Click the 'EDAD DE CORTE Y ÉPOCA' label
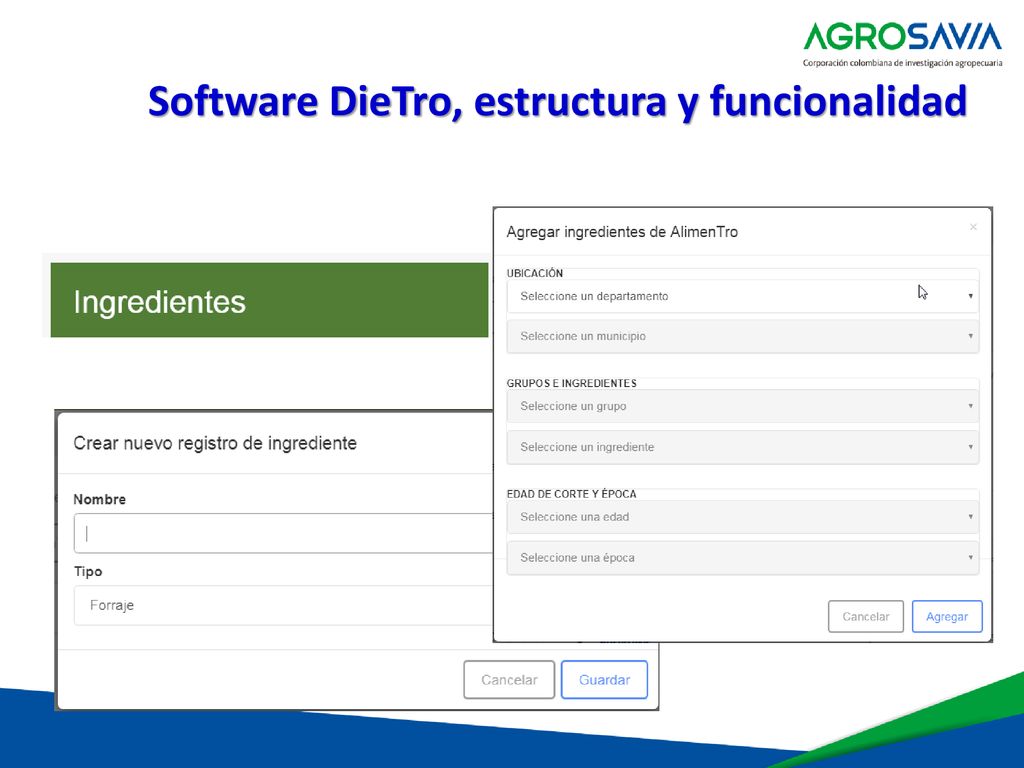This screenshot has width=1024, height=768. 571,494
